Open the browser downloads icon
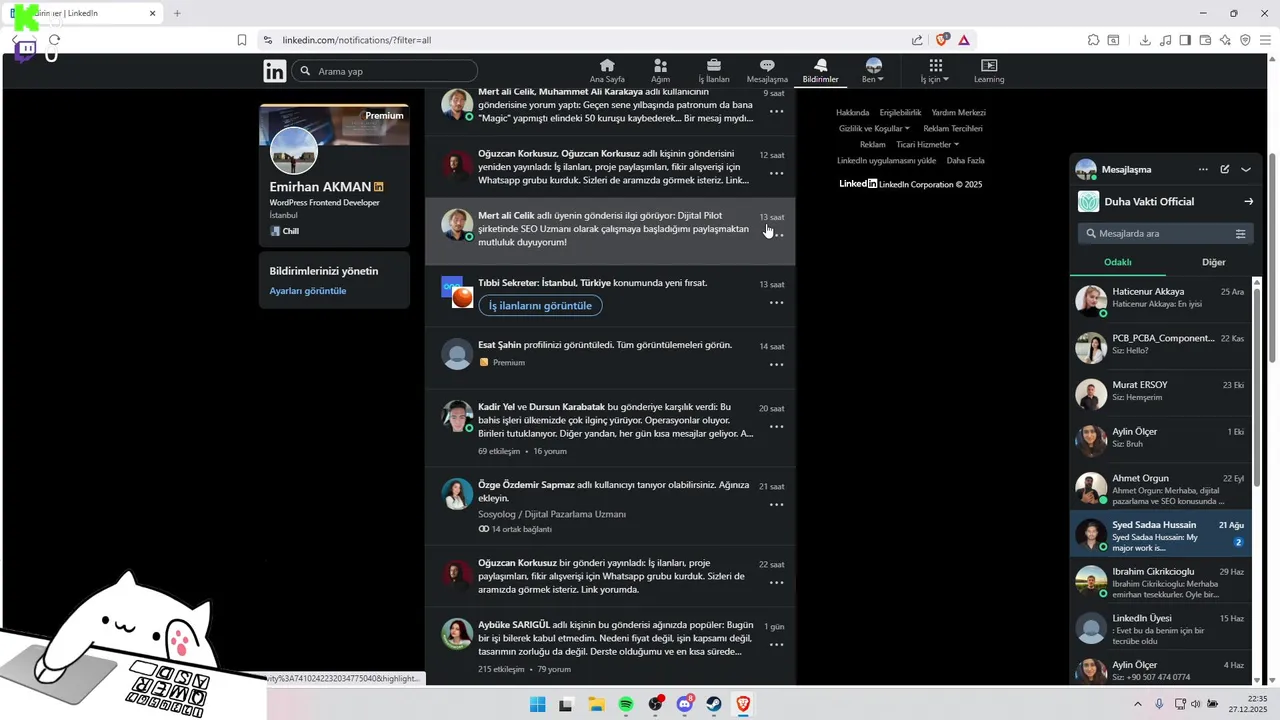 click(1145, 40)
